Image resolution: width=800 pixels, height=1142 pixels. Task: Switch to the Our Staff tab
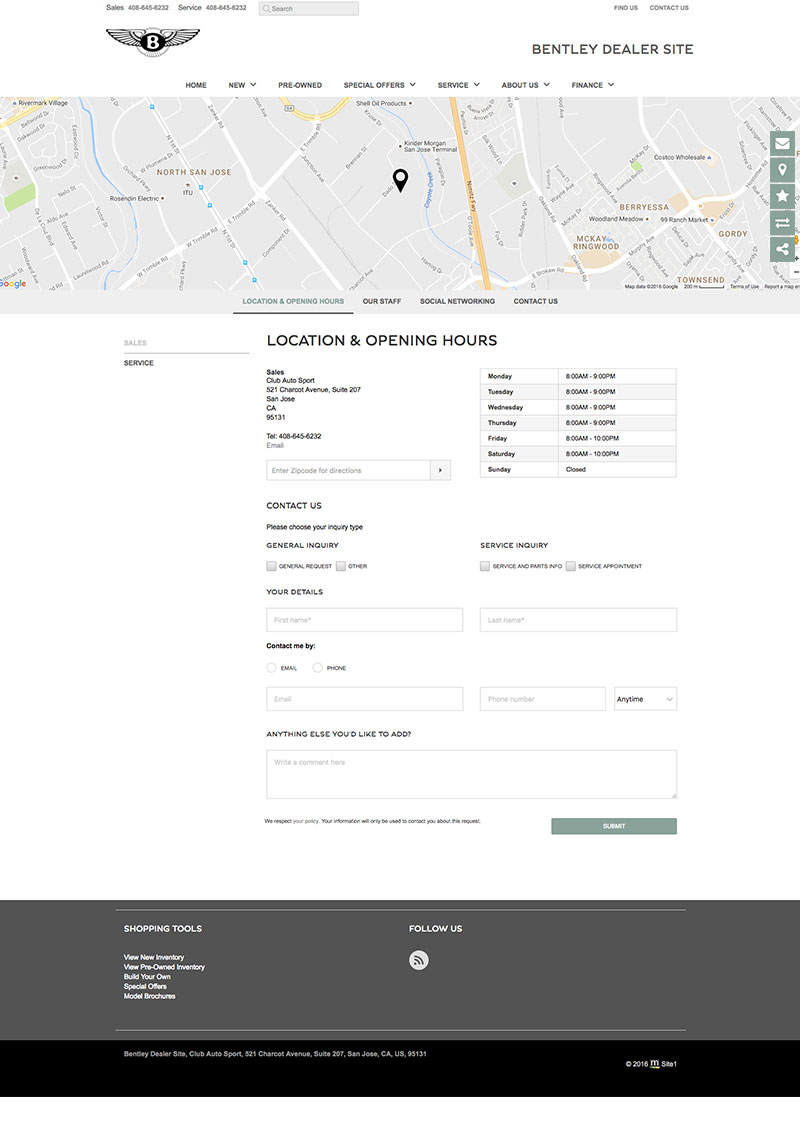tap(382, 301)
